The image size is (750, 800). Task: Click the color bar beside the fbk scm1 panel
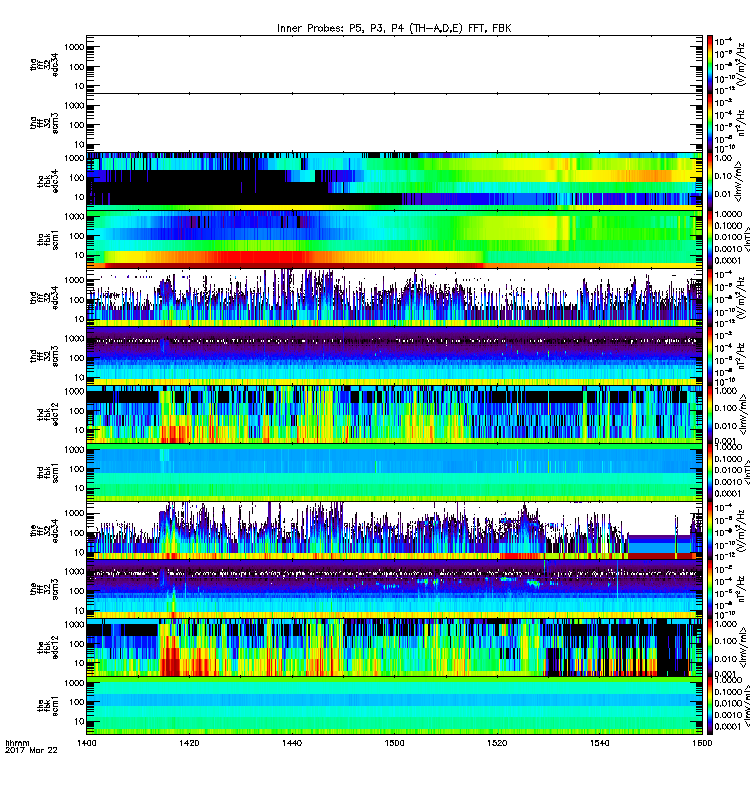coord(710,706)
